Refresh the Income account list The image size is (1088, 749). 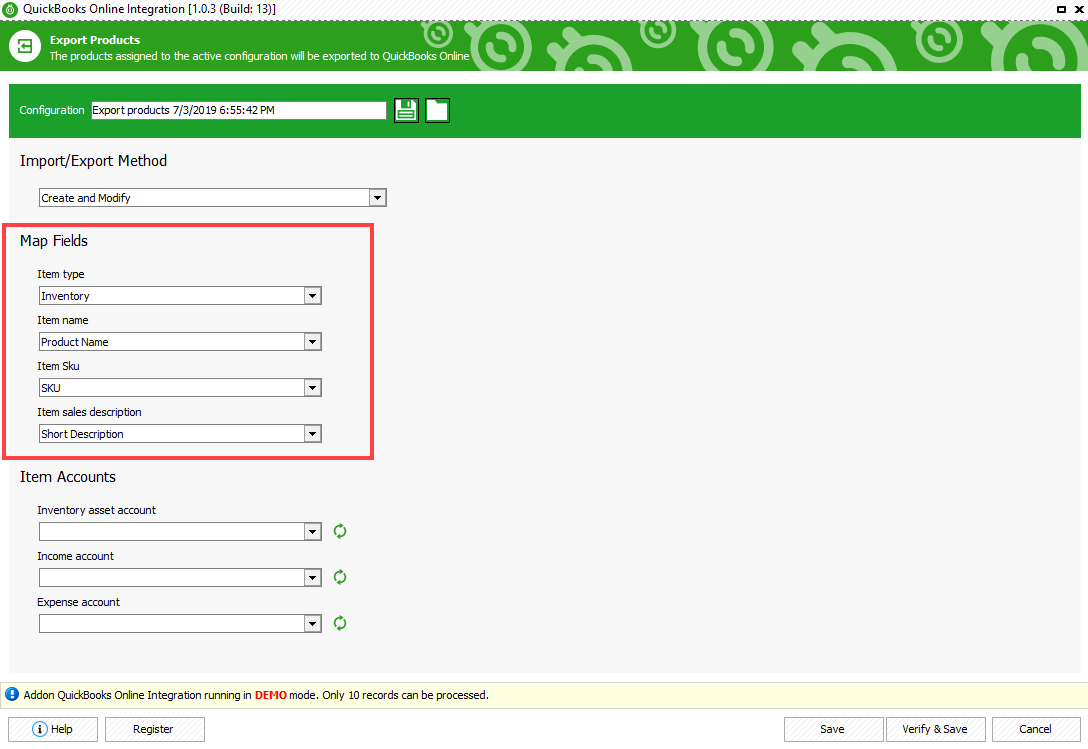[x=340, y=577]
